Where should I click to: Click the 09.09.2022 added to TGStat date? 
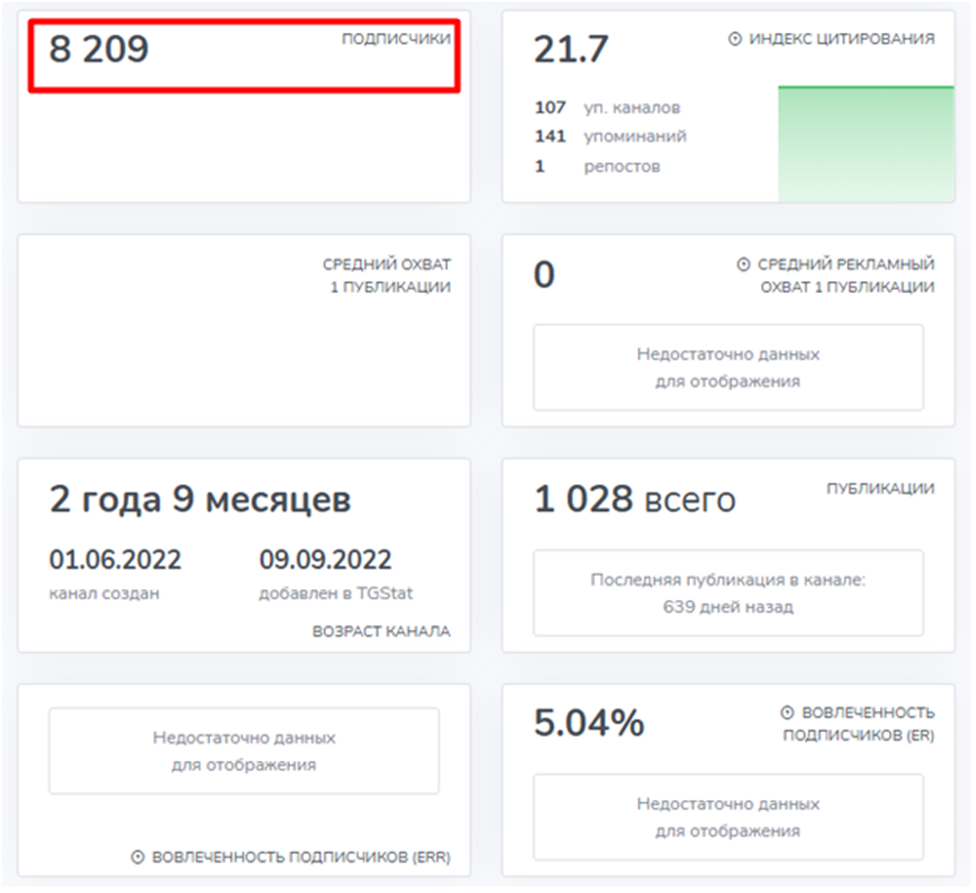325,559
